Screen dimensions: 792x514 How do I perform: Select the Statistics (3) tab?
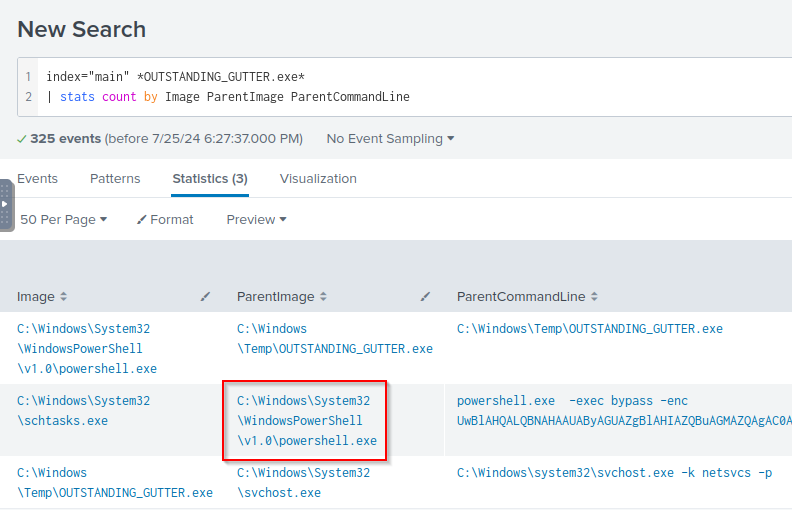coord(210,178)
